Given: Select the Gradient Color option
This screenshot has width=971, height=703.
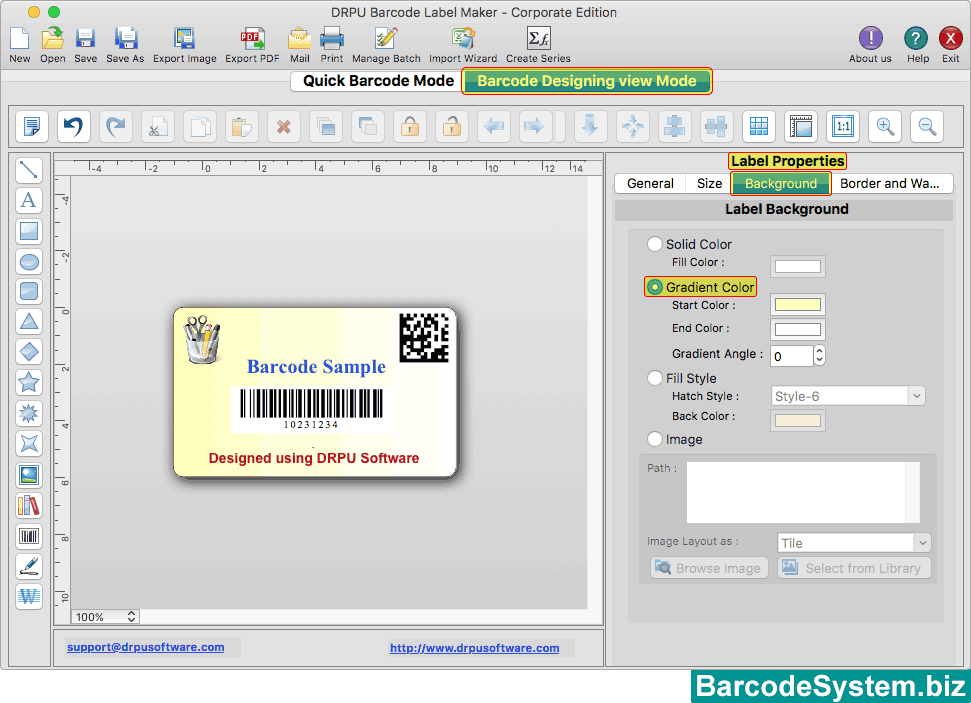Looking at the screenshot, I should click(x=655, y=287).
